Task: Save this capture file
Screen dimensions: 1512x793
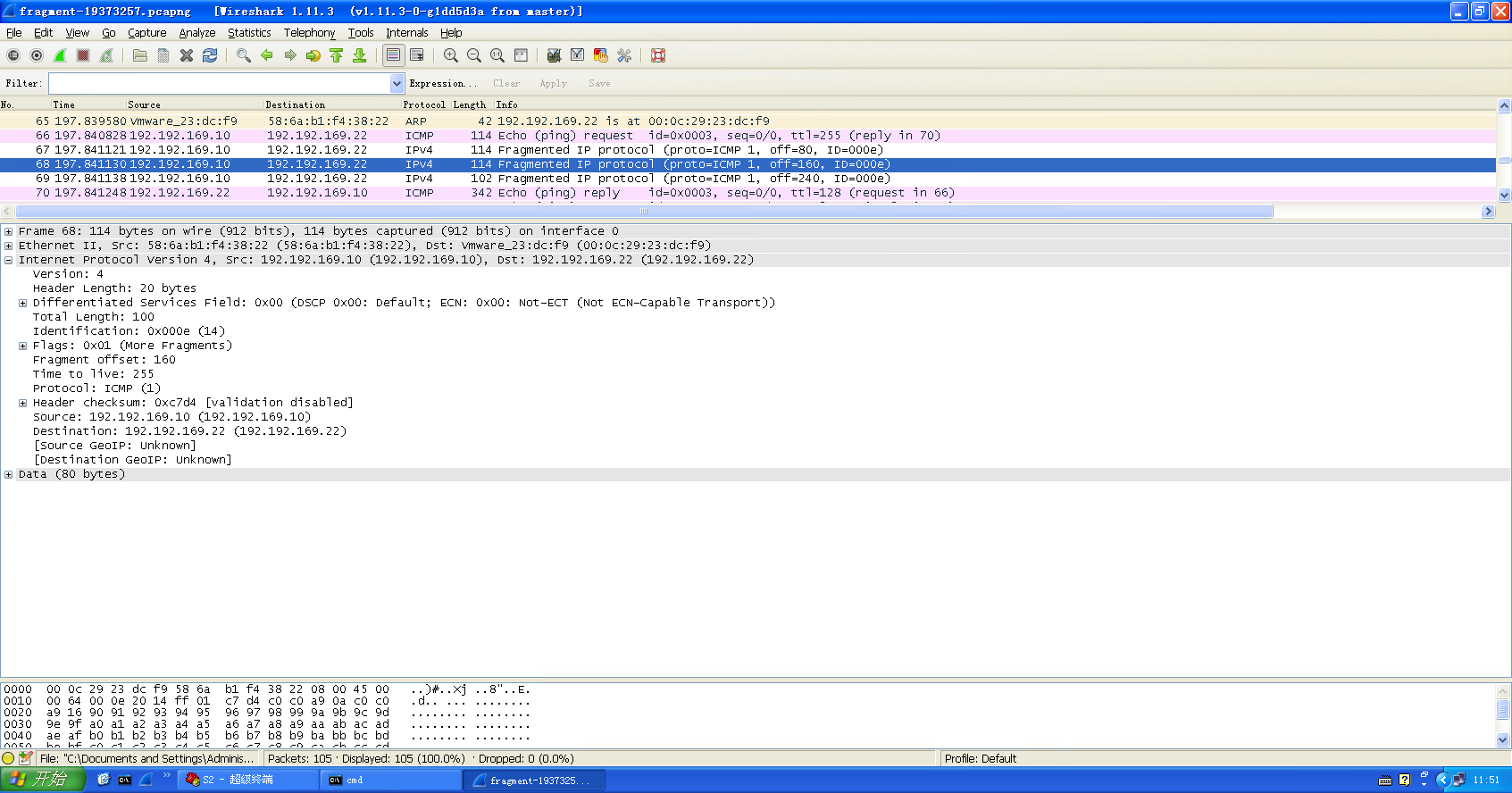Action: 163,55
